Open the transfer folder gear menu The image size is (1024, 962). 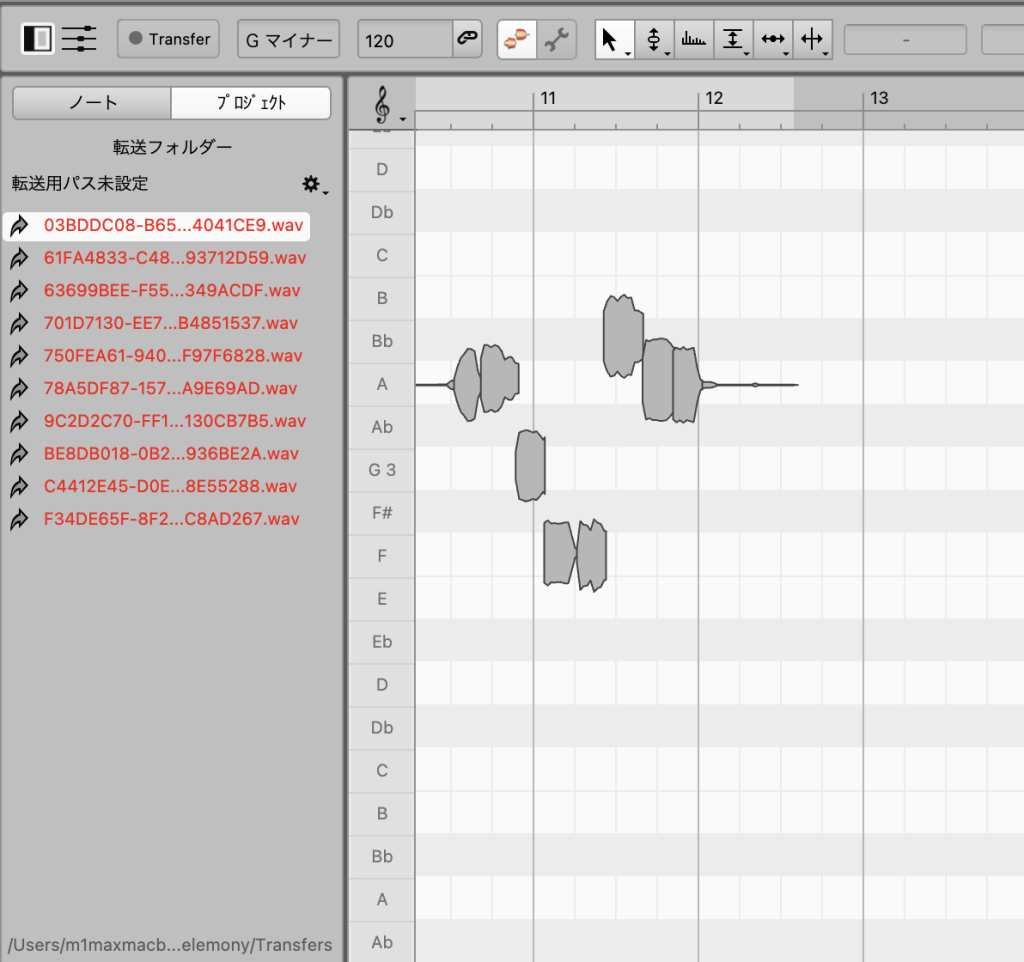(314, 184)
